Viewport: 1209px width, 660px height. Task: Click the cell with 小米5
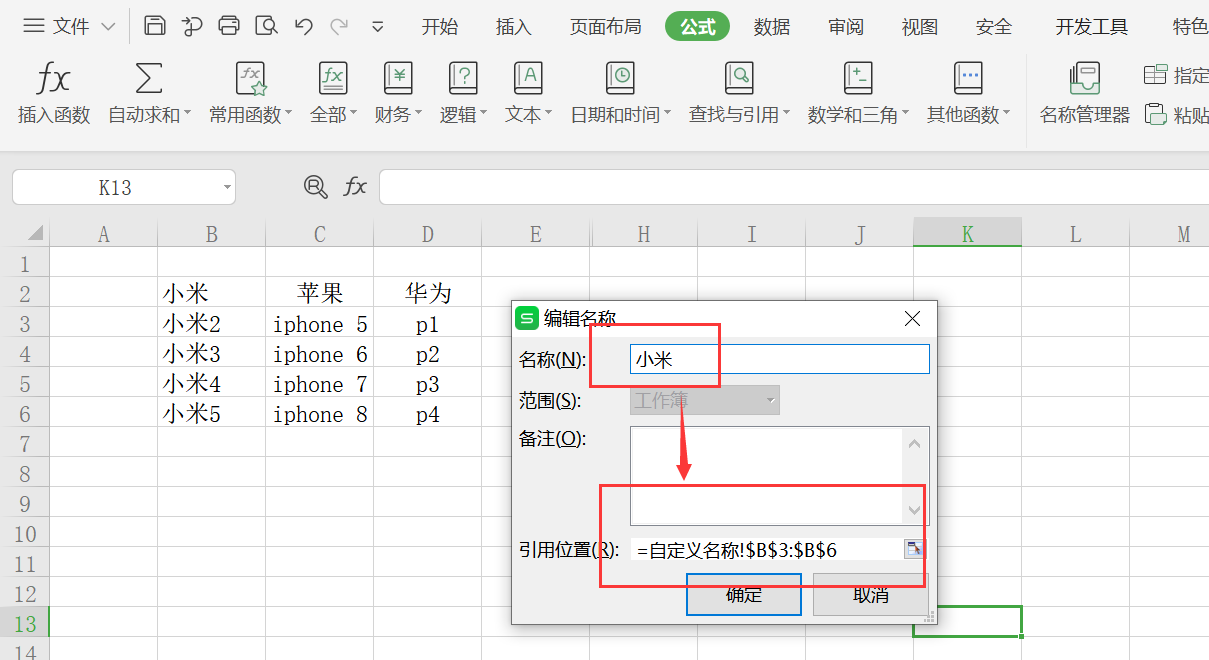212,413
